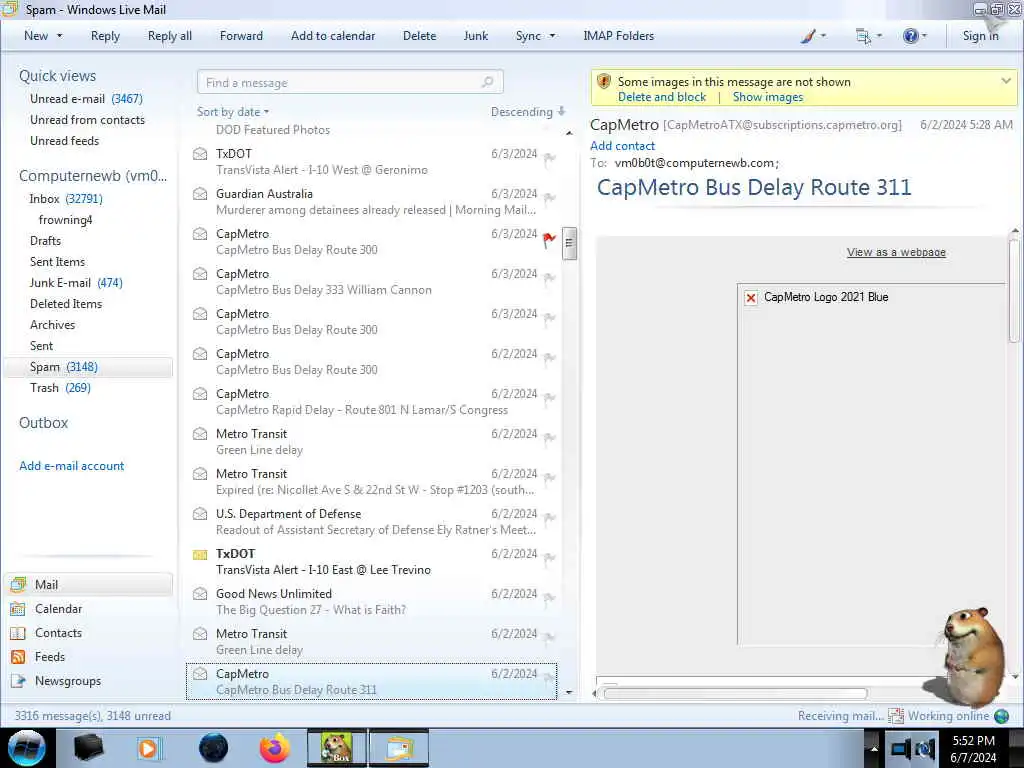Click envelope icon of Guardian Australia message
This screenshot has height=768, width=1024.
pyautogui.click(x=200, y=194)
